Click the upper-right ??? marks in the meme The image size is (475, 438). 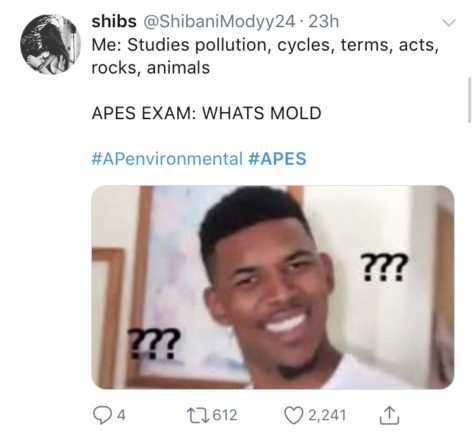(x=384, y=268)
